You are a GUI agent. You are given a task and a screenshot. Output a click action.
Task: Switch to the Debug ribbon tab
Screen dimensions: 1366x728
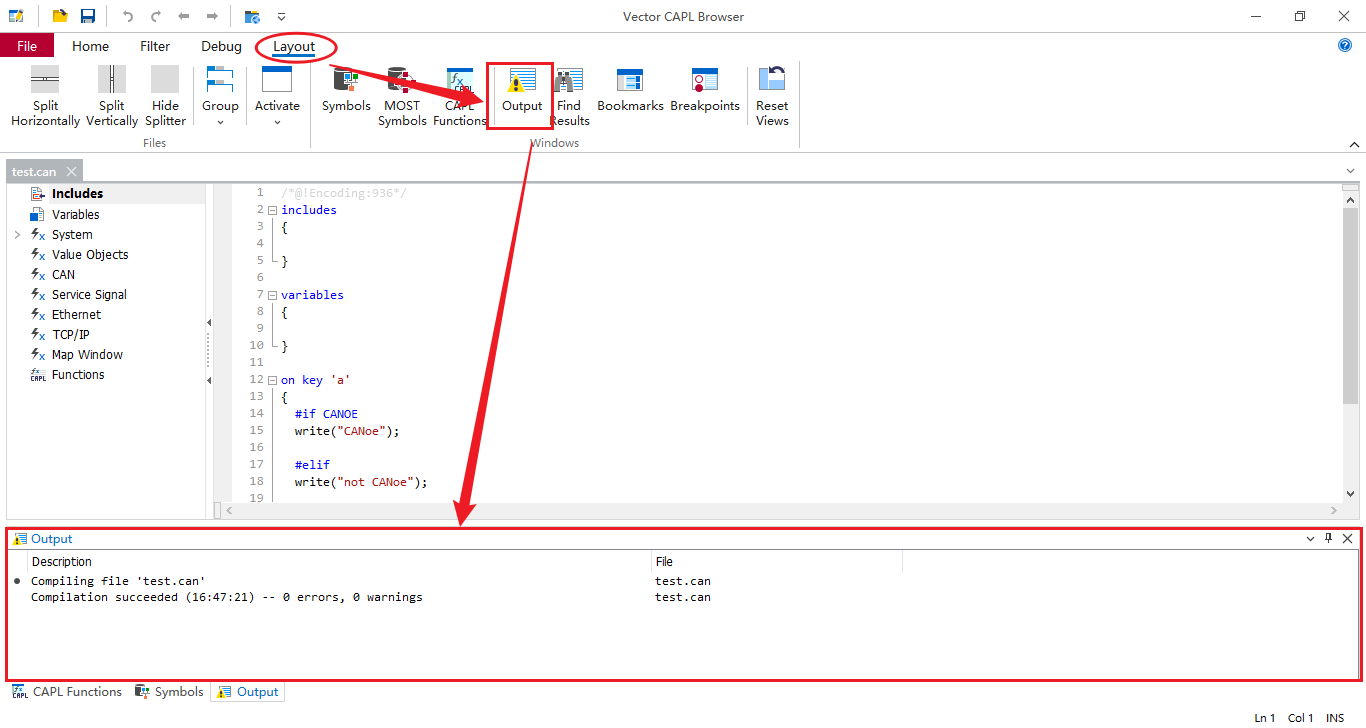(x=221, y=46)
